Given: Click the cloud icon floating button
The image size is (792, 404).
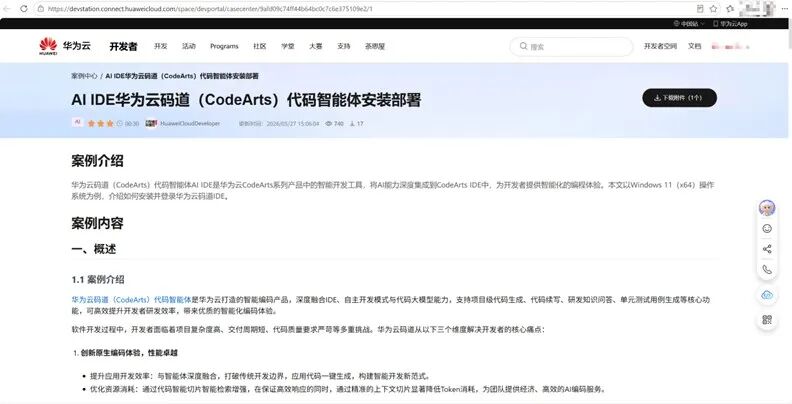Looking at the screenshot, I should tap(767, 295).
